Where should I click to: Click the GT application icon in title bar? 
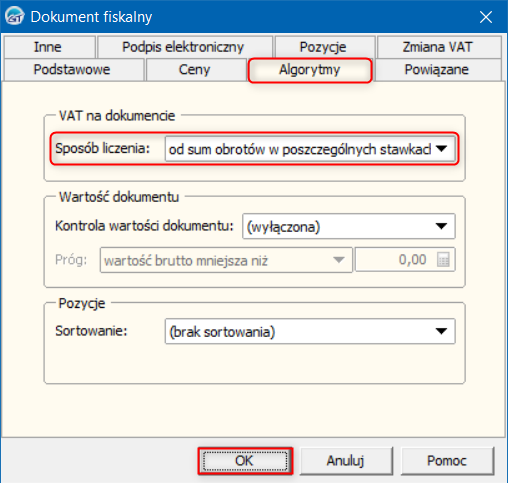pyautogui.click(x=15, y=16)
